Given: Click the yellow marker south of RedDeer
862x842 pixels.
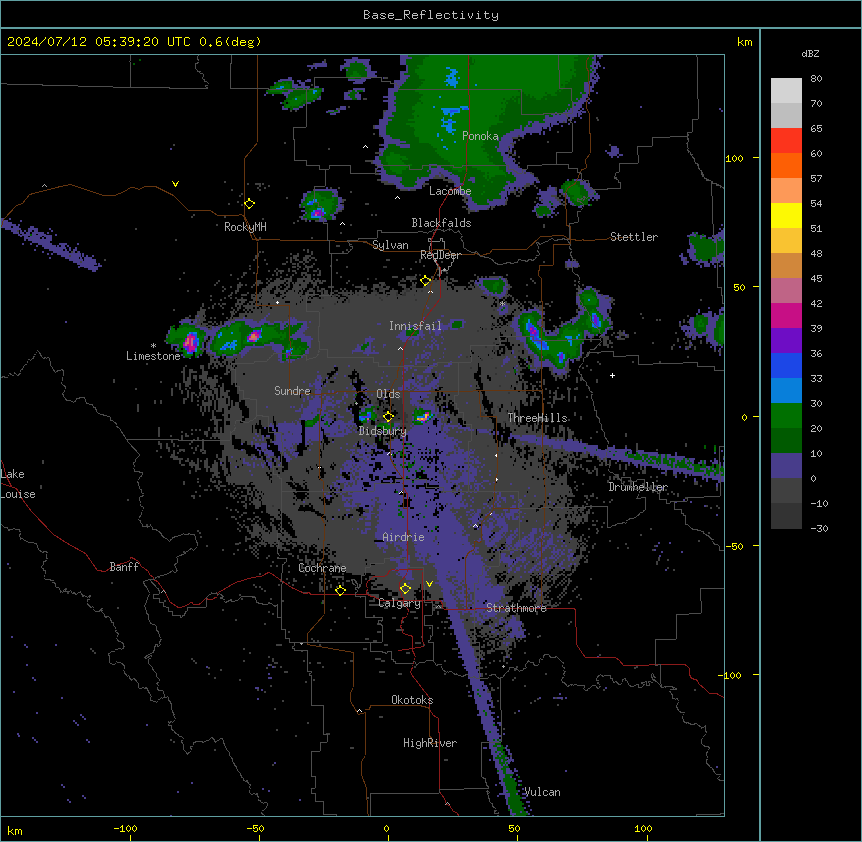Looking at the screenshot, I should (x=426, y=281).
